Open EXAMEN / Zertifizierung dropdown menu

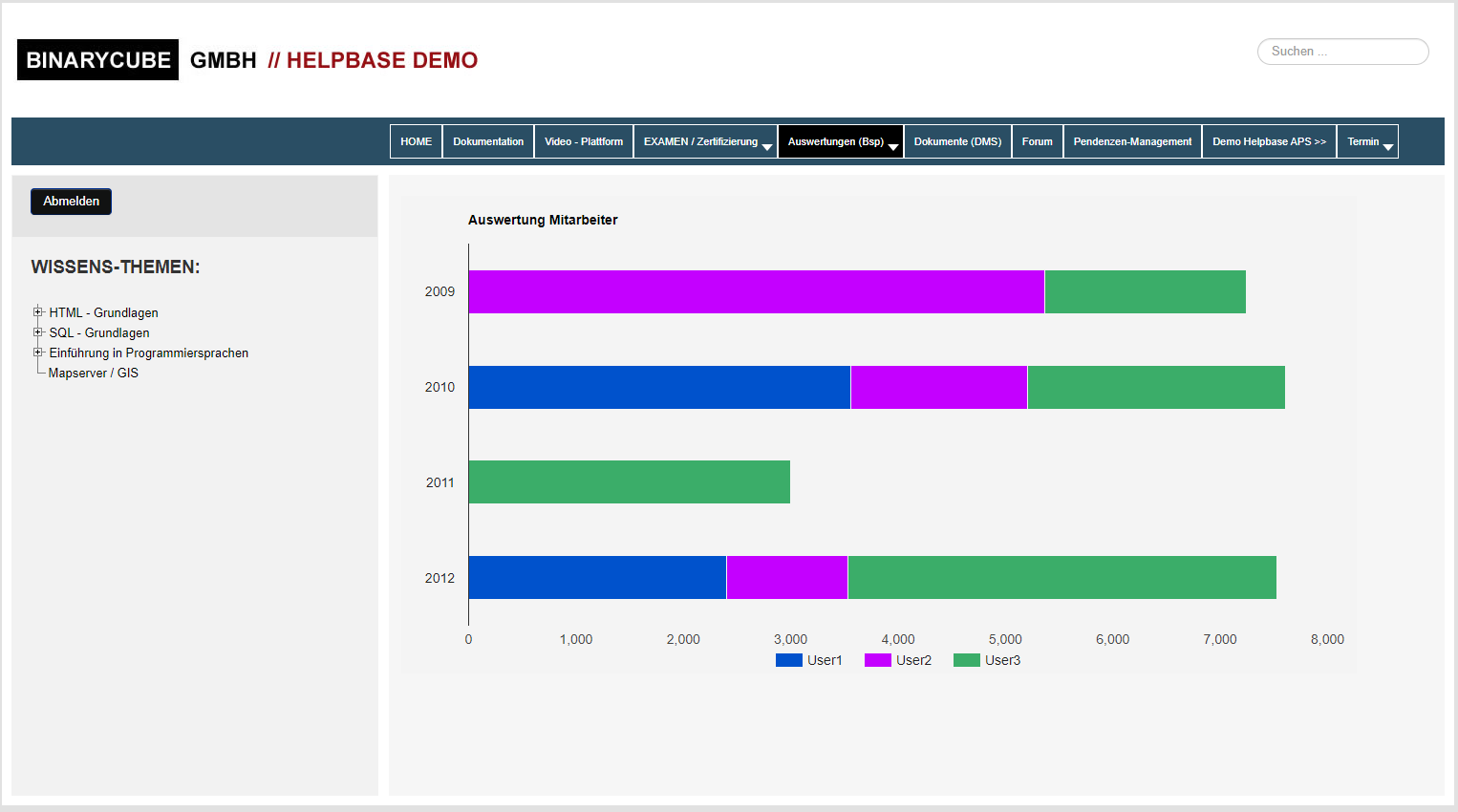(705, 141)
